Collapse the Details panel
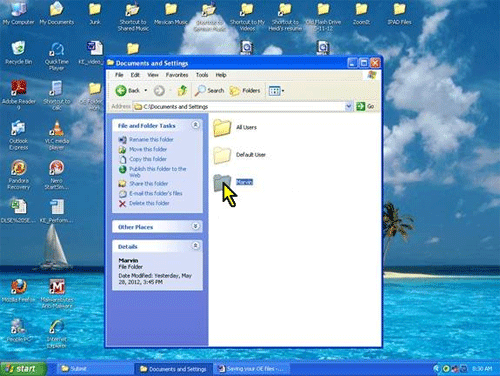Image resolution: width=500 pixels, height=376 pixels. click(x=196, y=246)
